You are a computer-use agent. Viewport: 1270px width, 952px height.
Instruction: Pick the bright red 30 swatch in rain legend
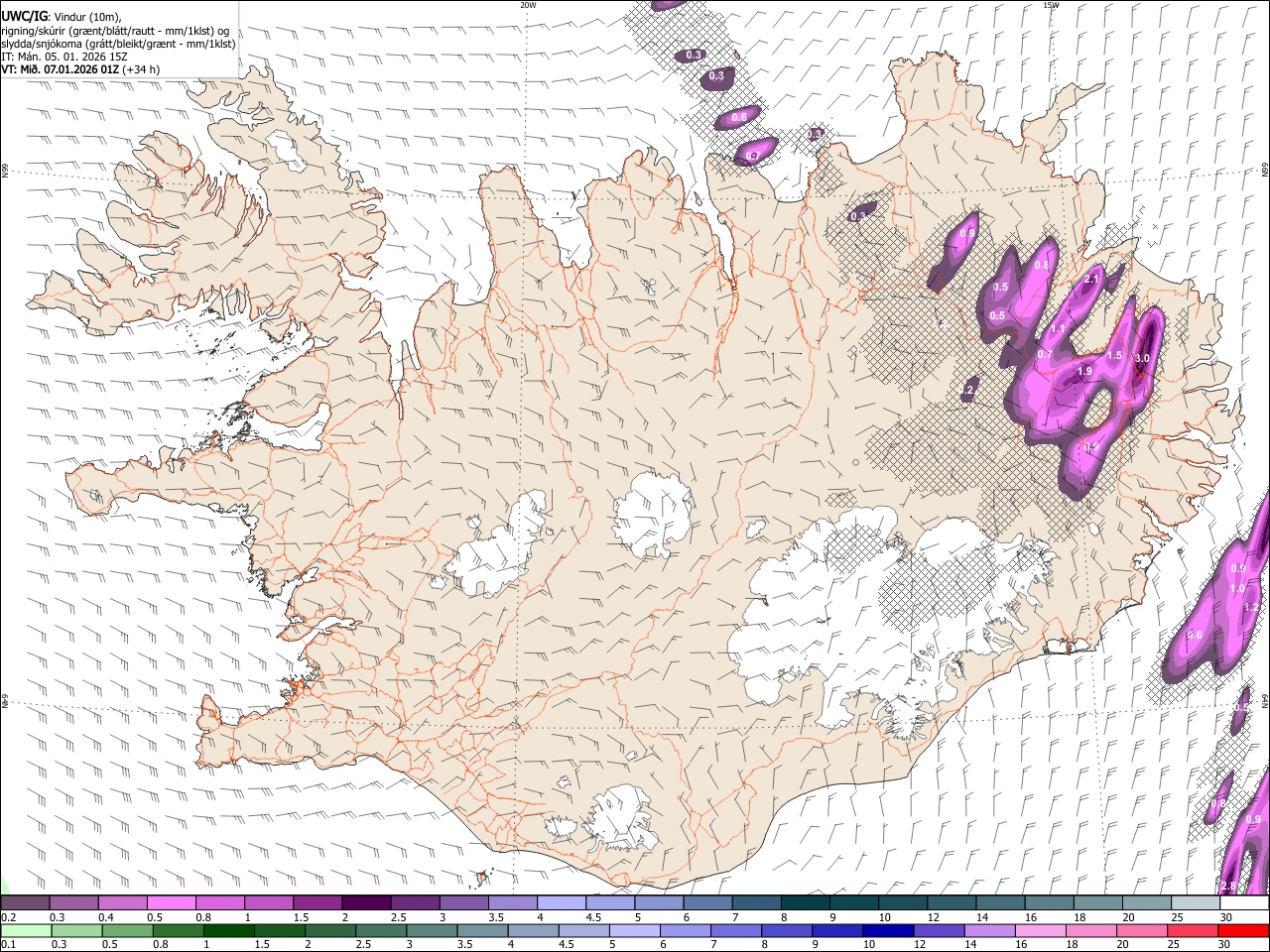tap(1243, 931)
